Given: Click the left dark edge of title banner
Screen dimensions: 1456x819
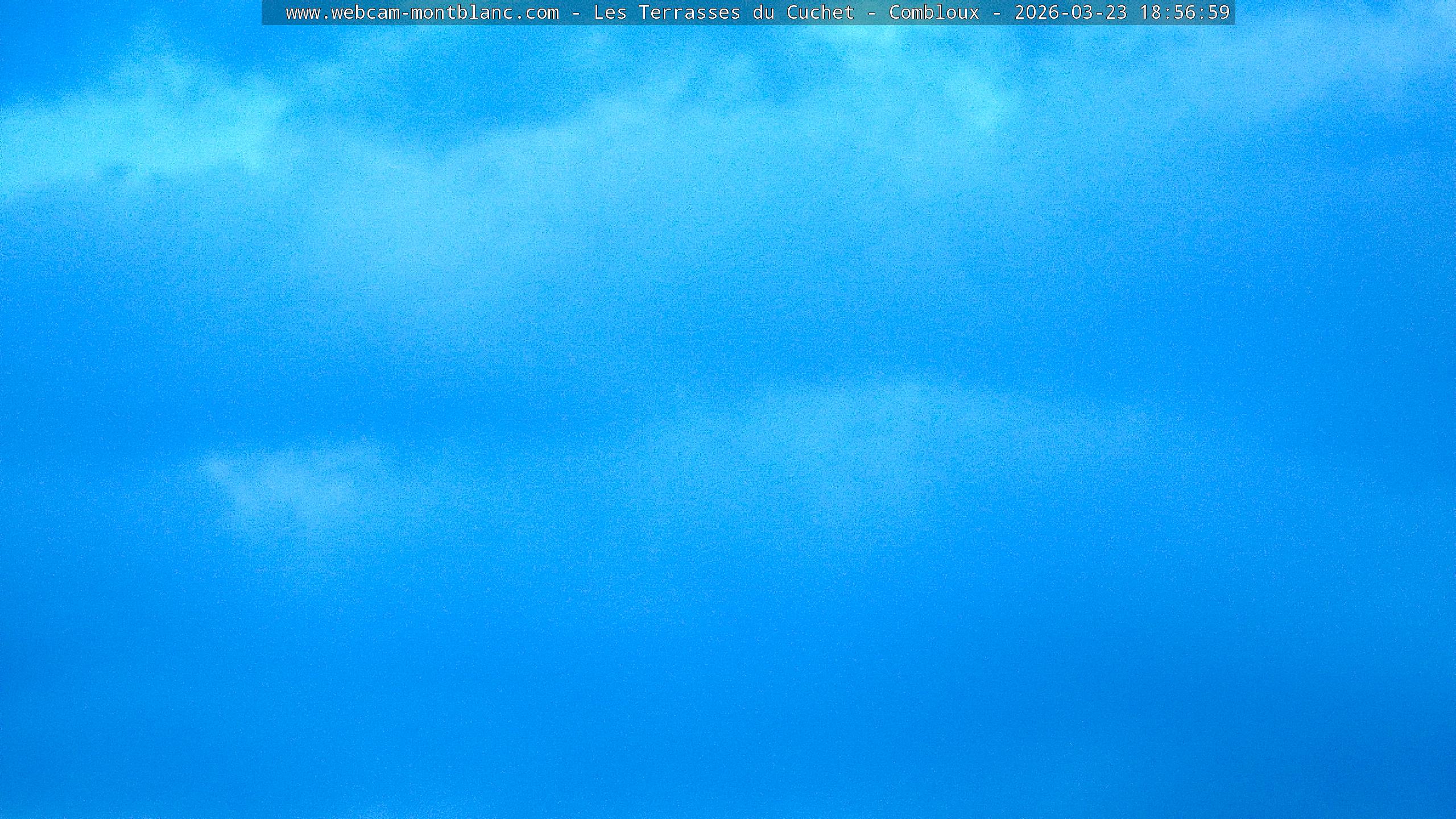Looking at the screenshot, I should click(x=271, y=13).
